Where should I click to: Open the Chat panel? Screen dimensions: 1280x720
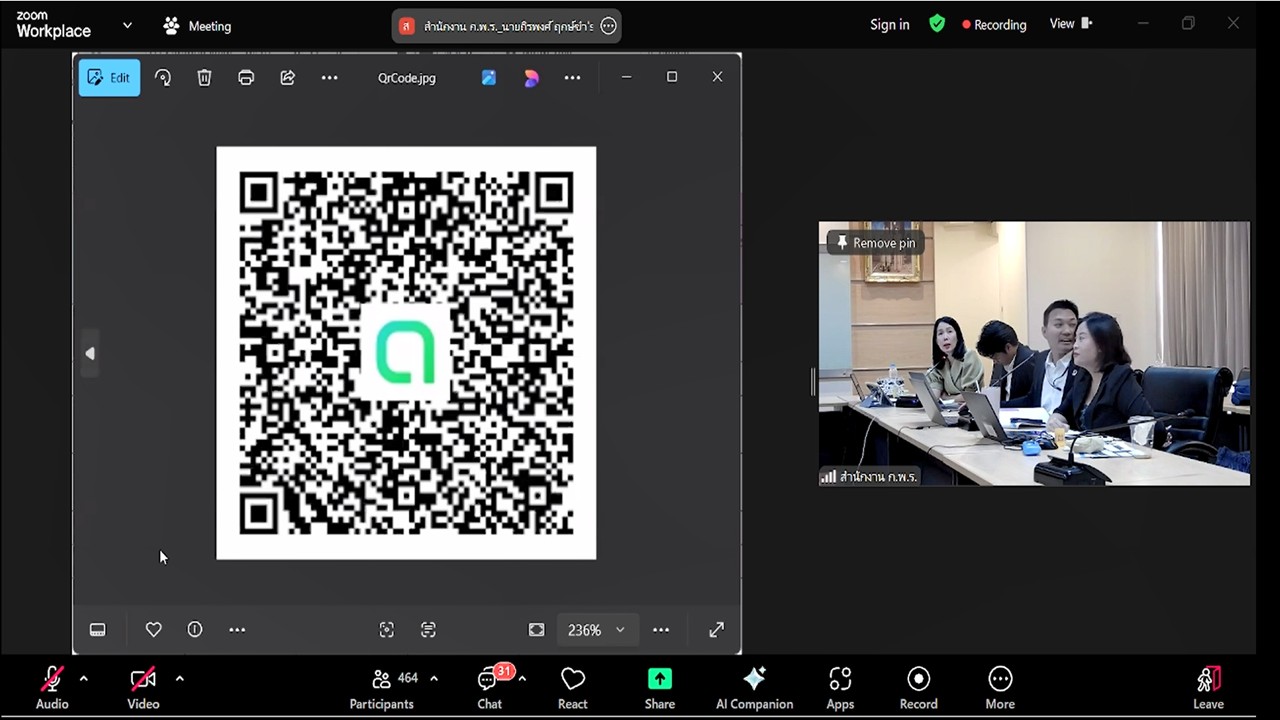coord(490,688)
